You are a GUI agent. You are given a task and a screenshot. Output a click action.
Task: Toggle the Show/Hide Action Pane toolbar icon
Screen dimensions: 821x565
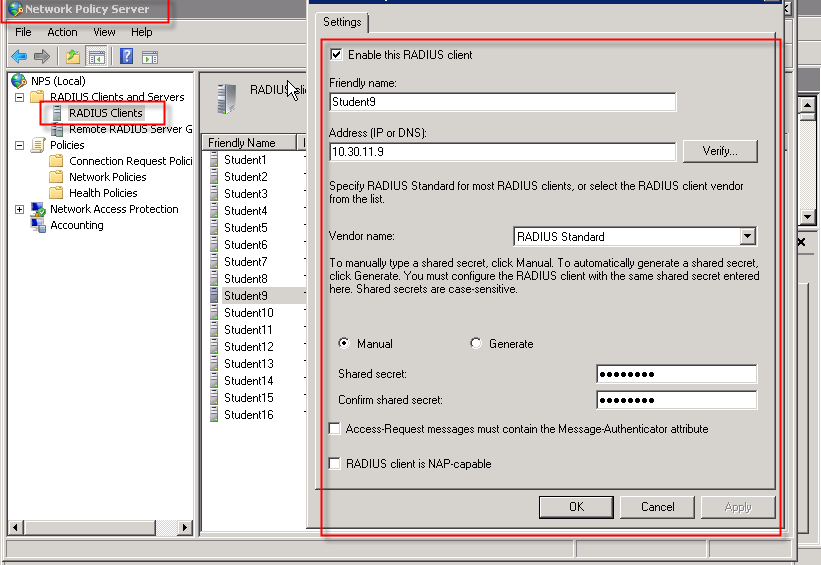tap(150, 57)
